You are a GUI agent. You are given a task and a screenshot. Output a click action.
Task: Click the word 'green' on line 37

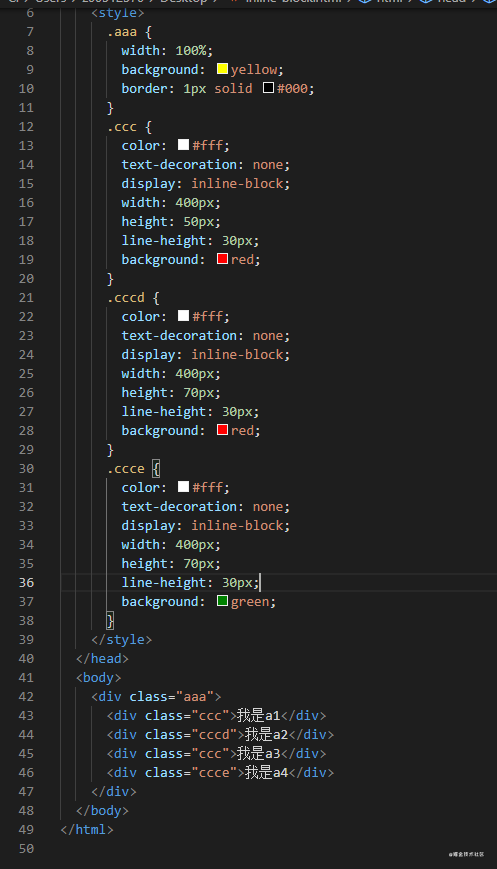[250, 602]
